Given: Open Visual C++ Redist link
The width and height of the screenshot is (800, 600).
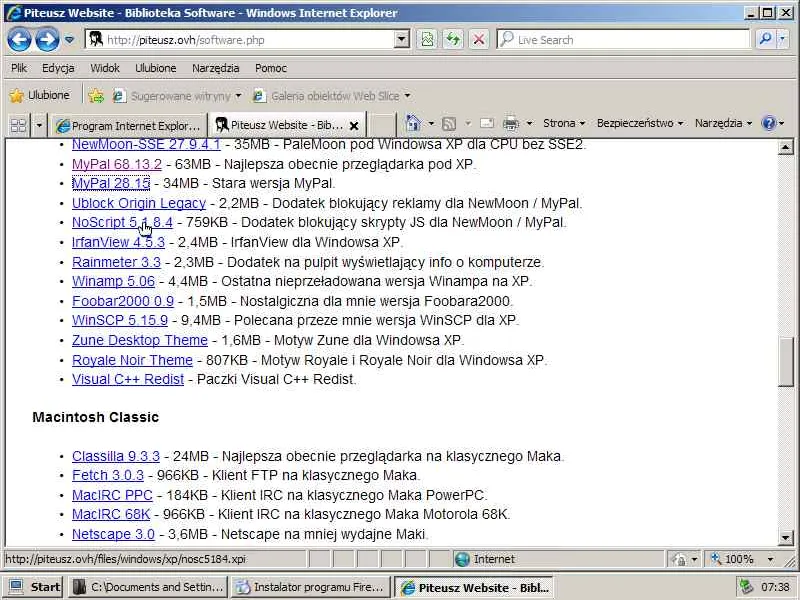Looking at the screenshot, I should point(128,380).
